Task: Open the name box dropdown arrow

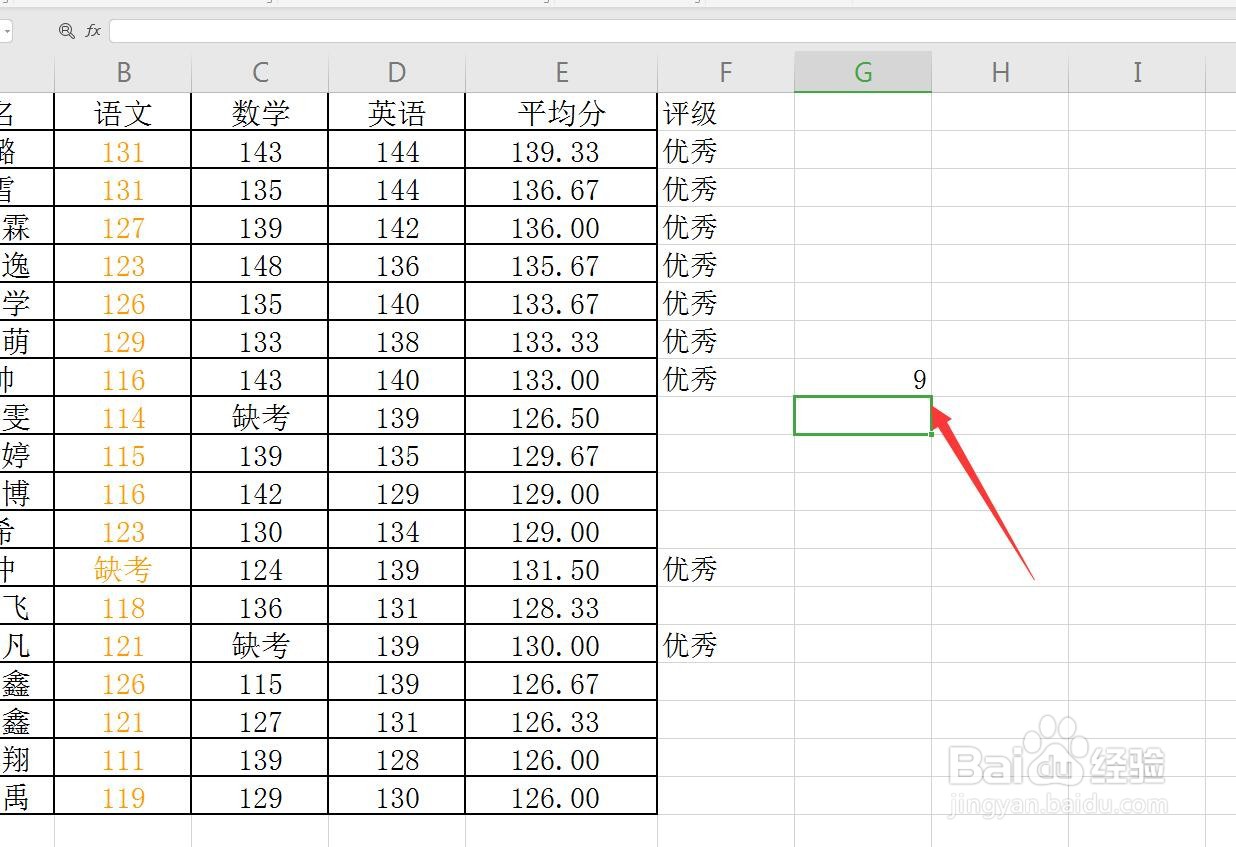Action: (10, 31)
